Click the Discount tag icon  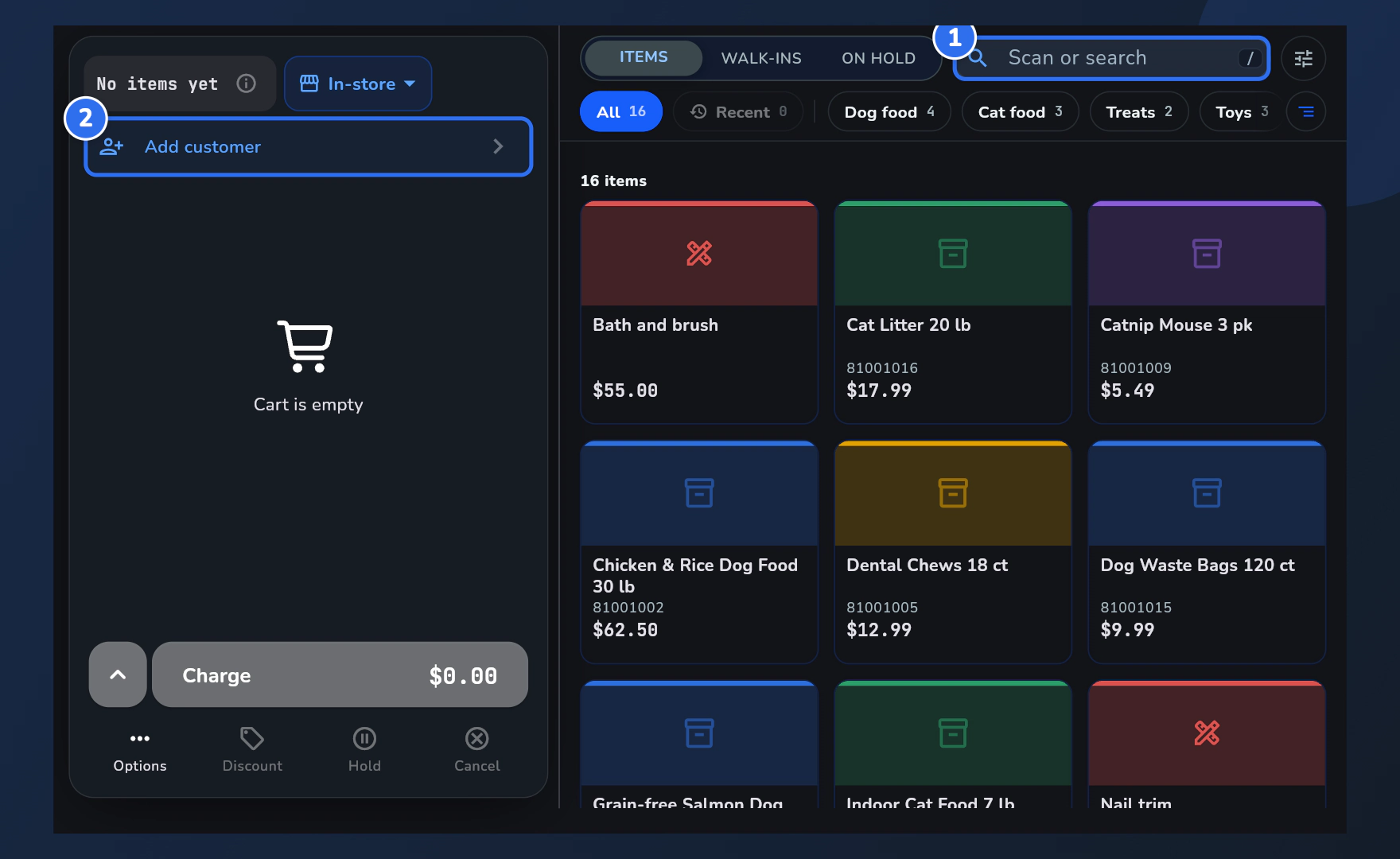coord(252,739)
